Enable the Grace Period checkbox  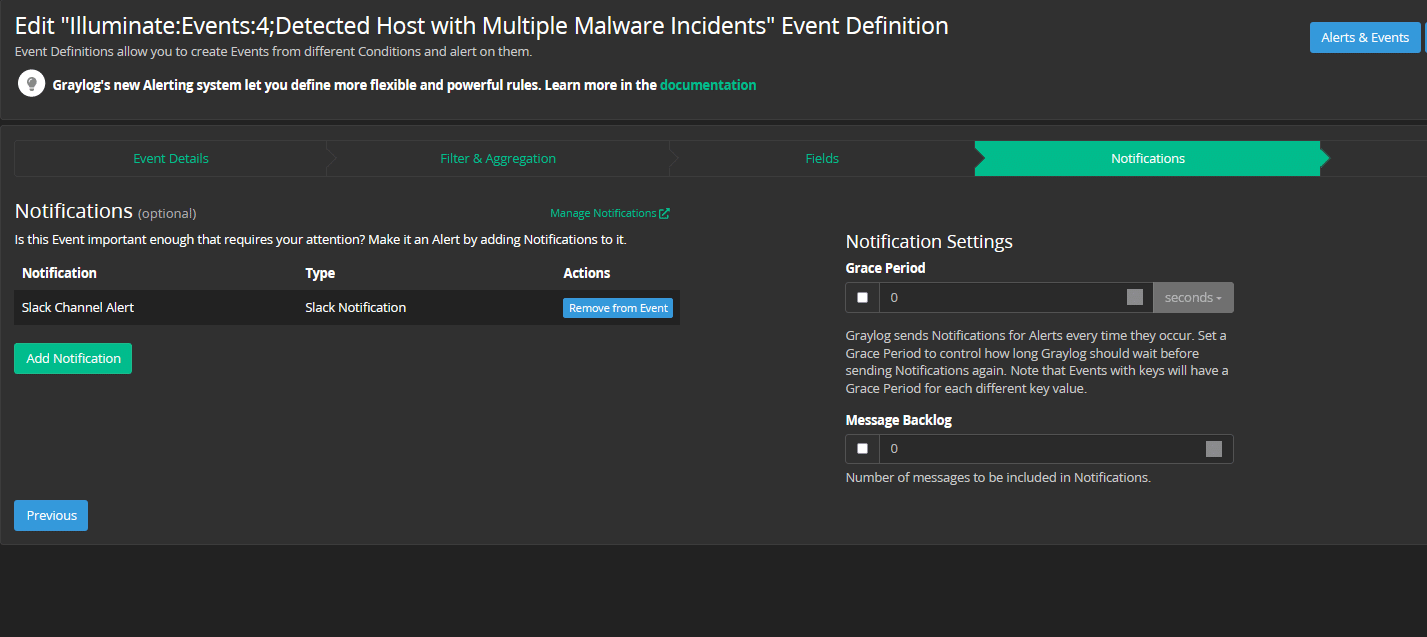[x=861, y=297]
